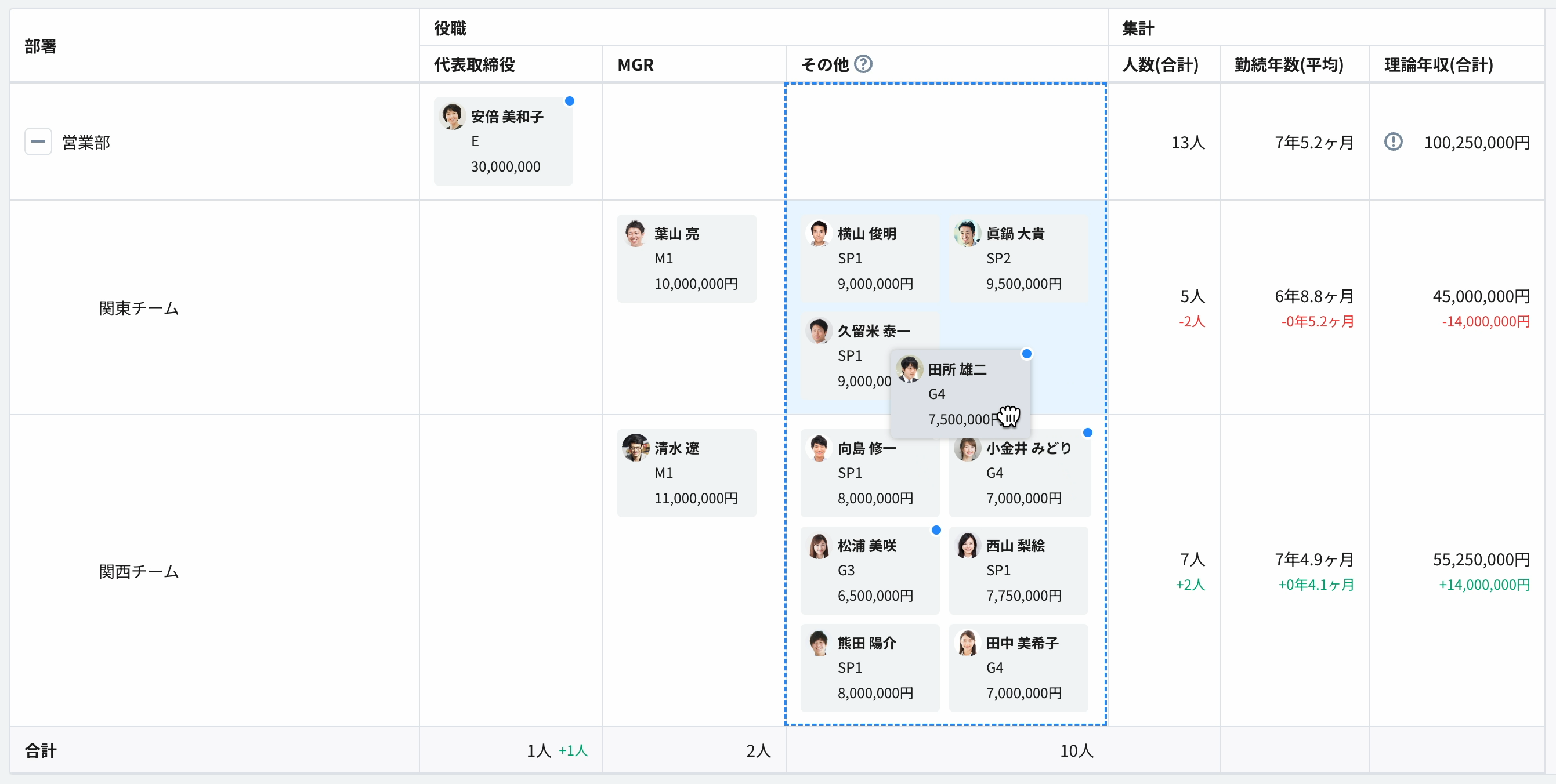Click 向島 修一 employee name
This screenshot has height=784, width=1556.
[867, 448]
